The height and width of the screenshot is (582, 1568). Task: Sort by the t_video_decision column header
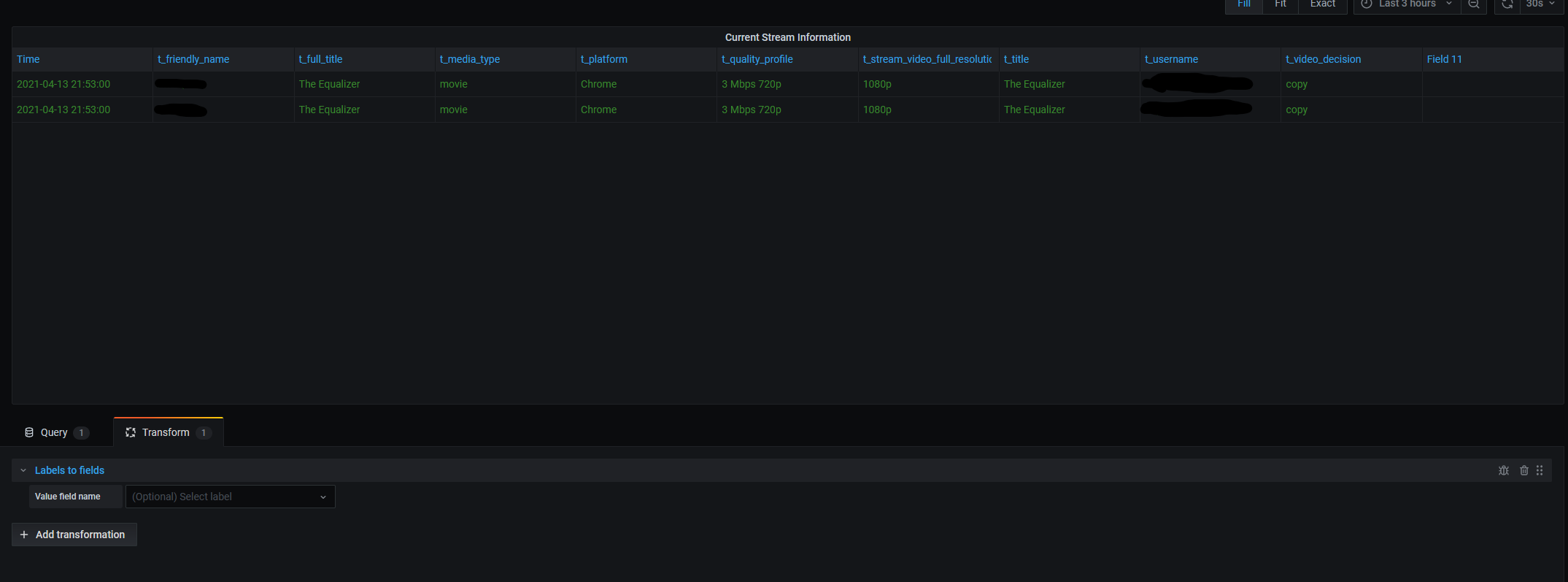click(x=1323, y=59)
